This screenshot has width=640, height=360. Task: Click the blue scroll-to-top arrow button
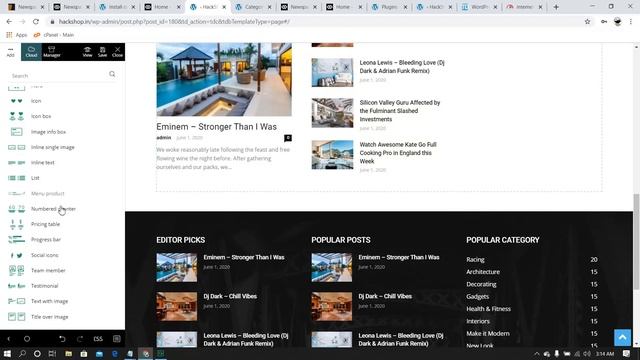(x=622, y=338)
